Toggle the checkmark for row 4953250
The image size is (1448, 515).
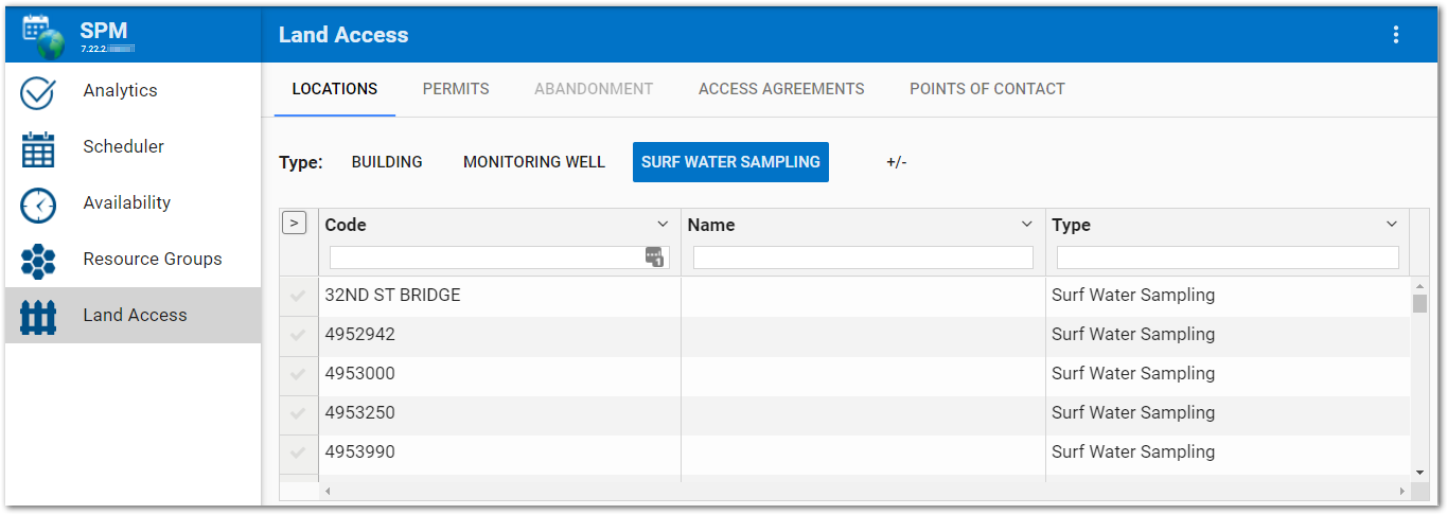point(297,413)
